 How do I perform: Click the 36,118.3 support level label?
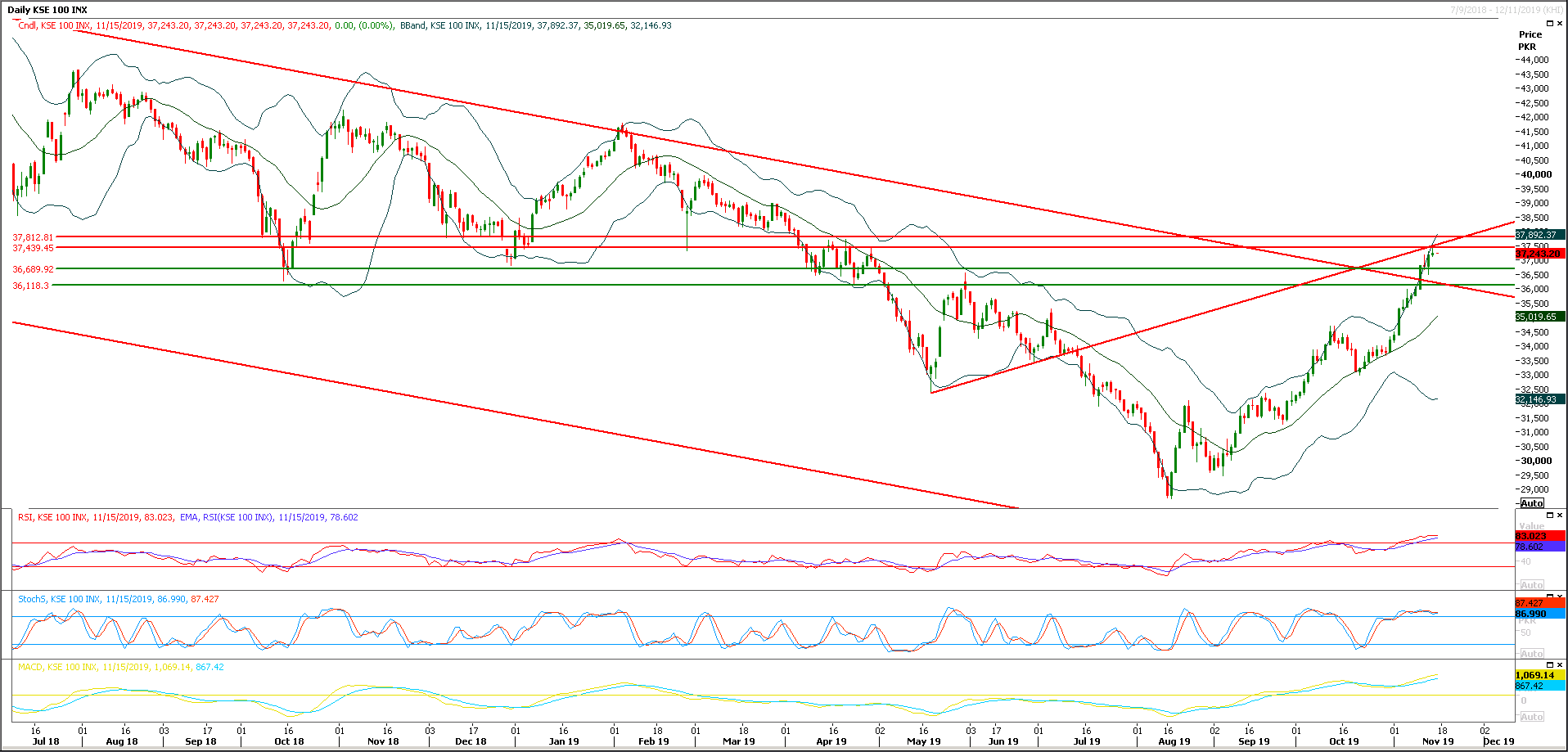(x=31, y=286)
